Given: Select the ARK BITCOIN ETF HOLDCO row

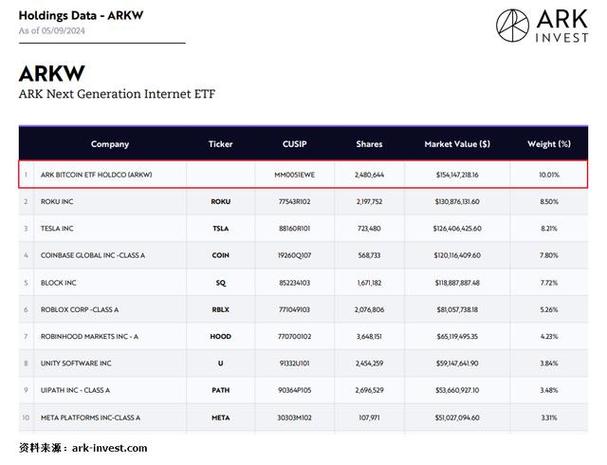Looking at the screenshot, I should click(x=300, y=174).
